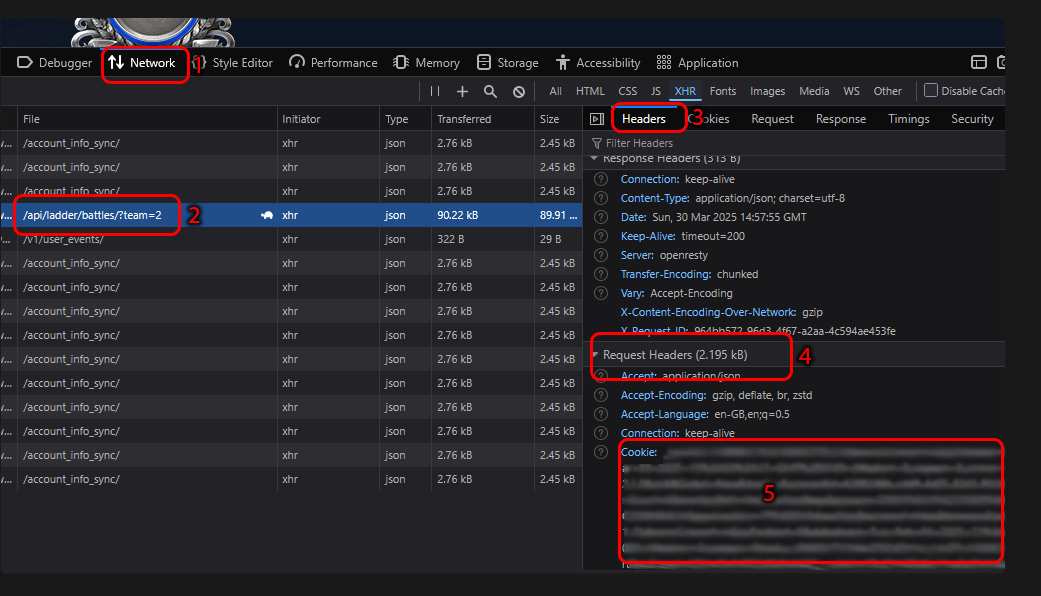Switch to the Security details tab
Screen dimensions: 1041x596
[972, 119]
